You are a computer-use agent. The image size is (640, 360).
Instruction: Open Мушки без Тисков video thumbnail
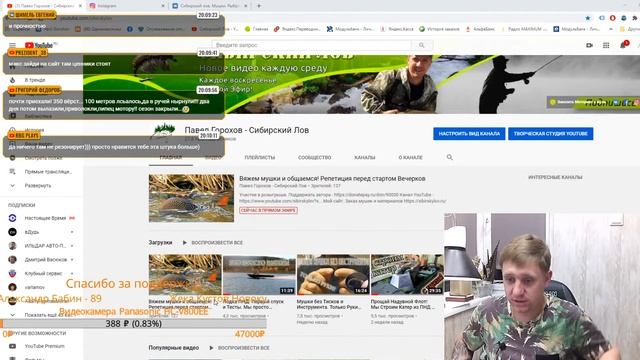(x=333, y=275)
